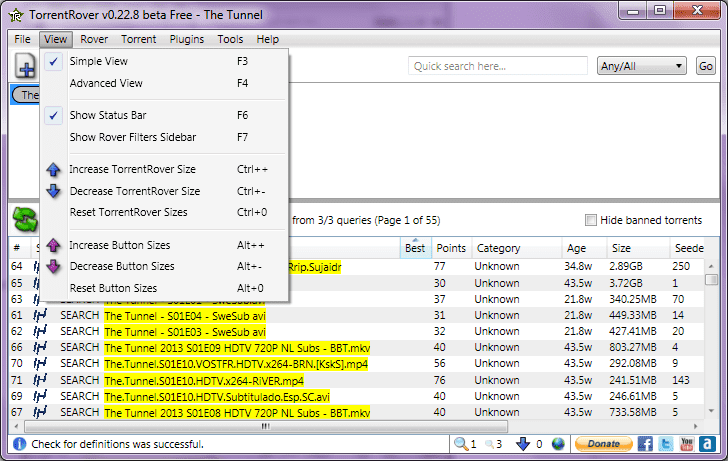Viewport: 728px width, 461px height.
Task: Click the TorrentRover star icon in title bar
Action: coord(16,15)
